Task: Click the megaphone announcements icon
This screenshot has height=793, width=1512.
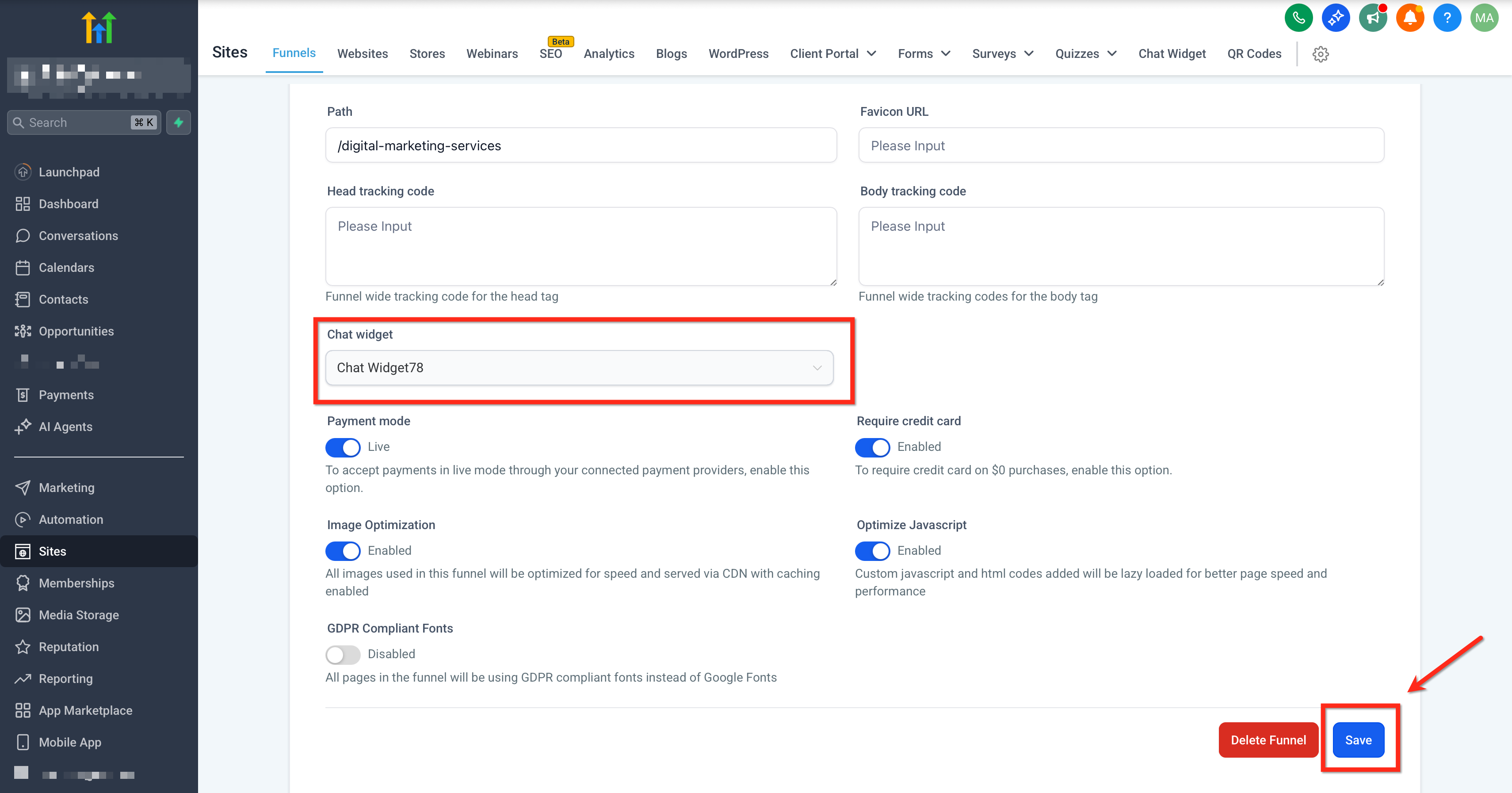Action: (x=1373, y=18)
